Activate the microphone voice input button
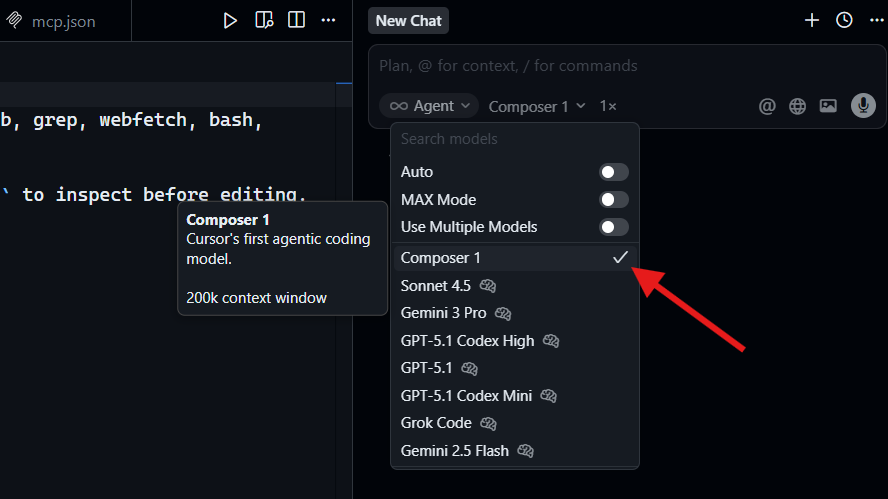 point(863,106)
